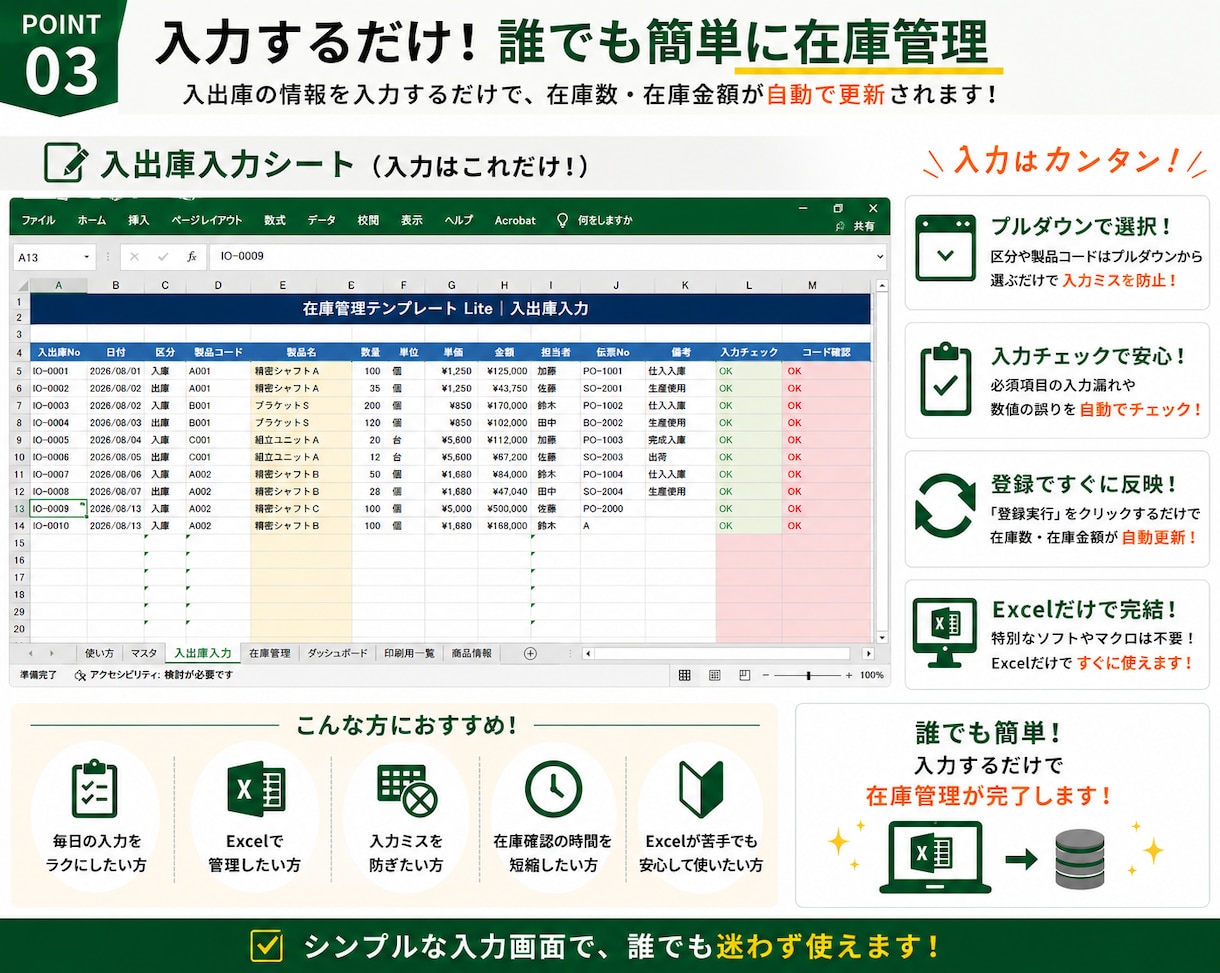The height and width of the screenshot is (973, 1220).
Task: Click the 共有 share button
Action: pos(856,227)
